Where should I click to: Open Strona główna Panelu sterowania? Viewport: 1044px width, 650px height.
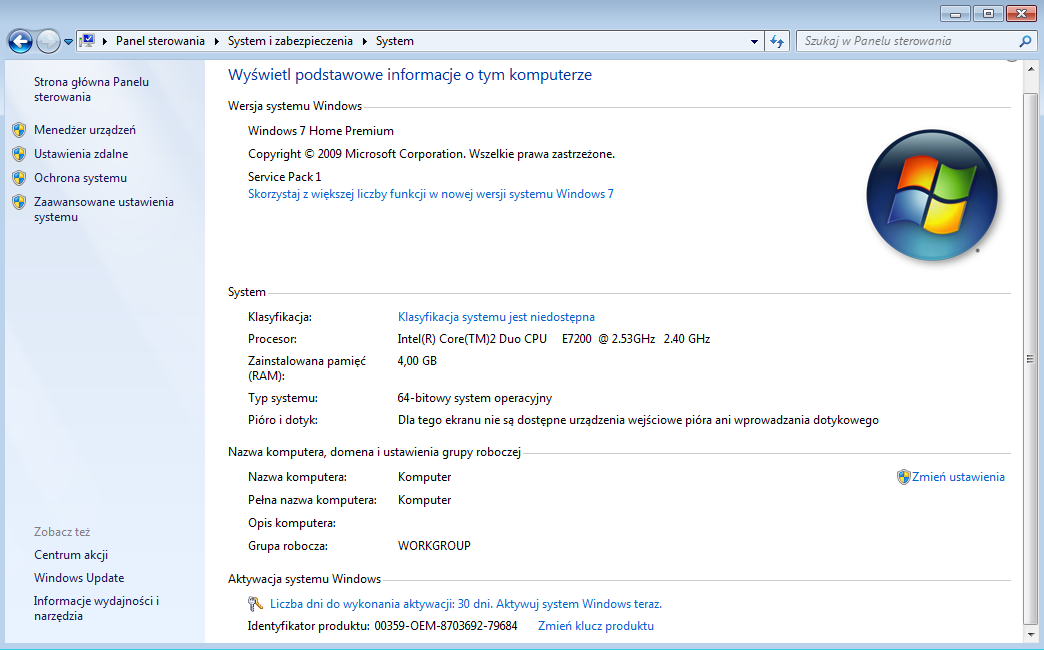(x=91, y=89)
